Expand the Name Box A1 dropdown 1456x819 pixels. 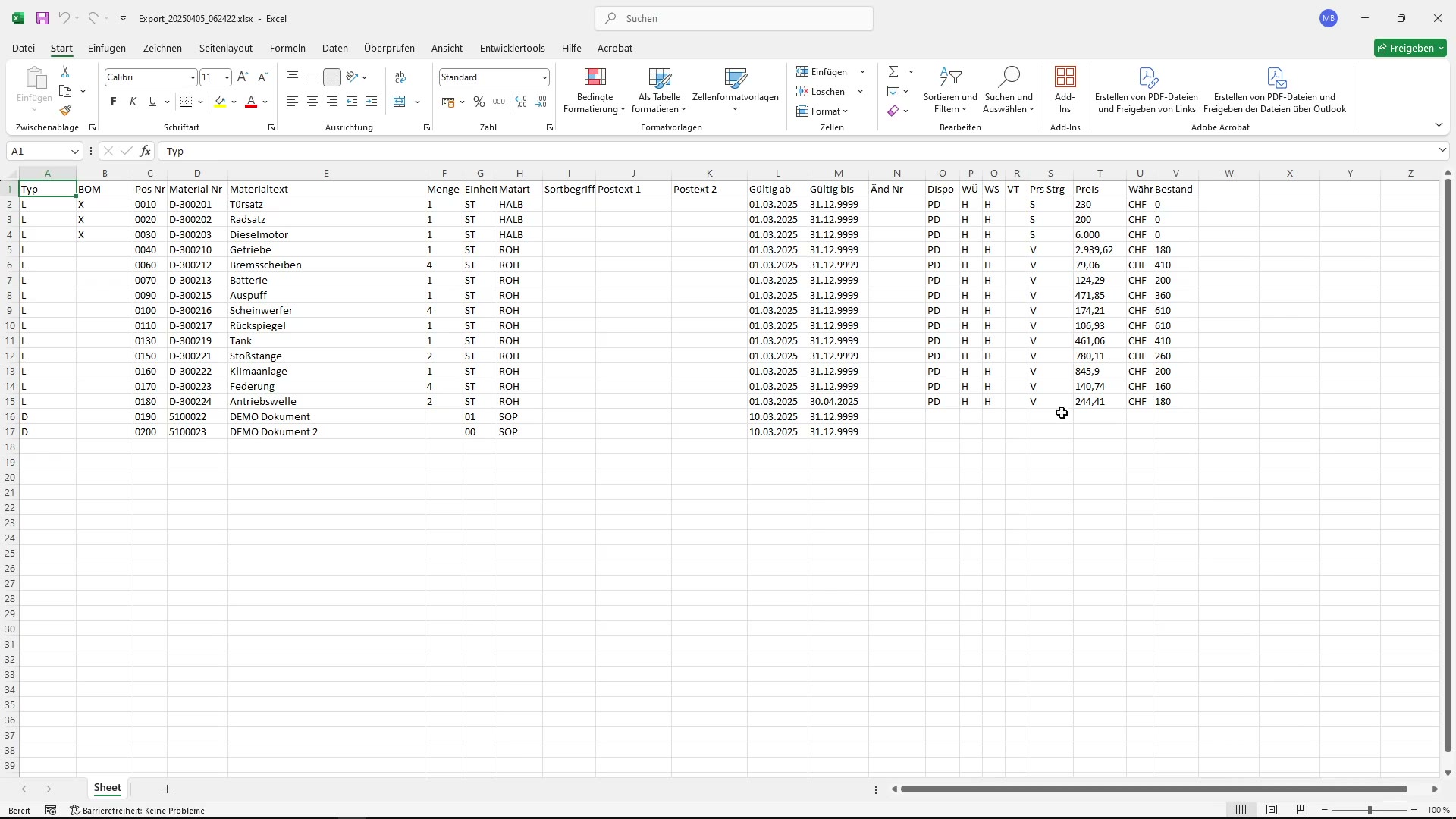(x=74, y=151)
